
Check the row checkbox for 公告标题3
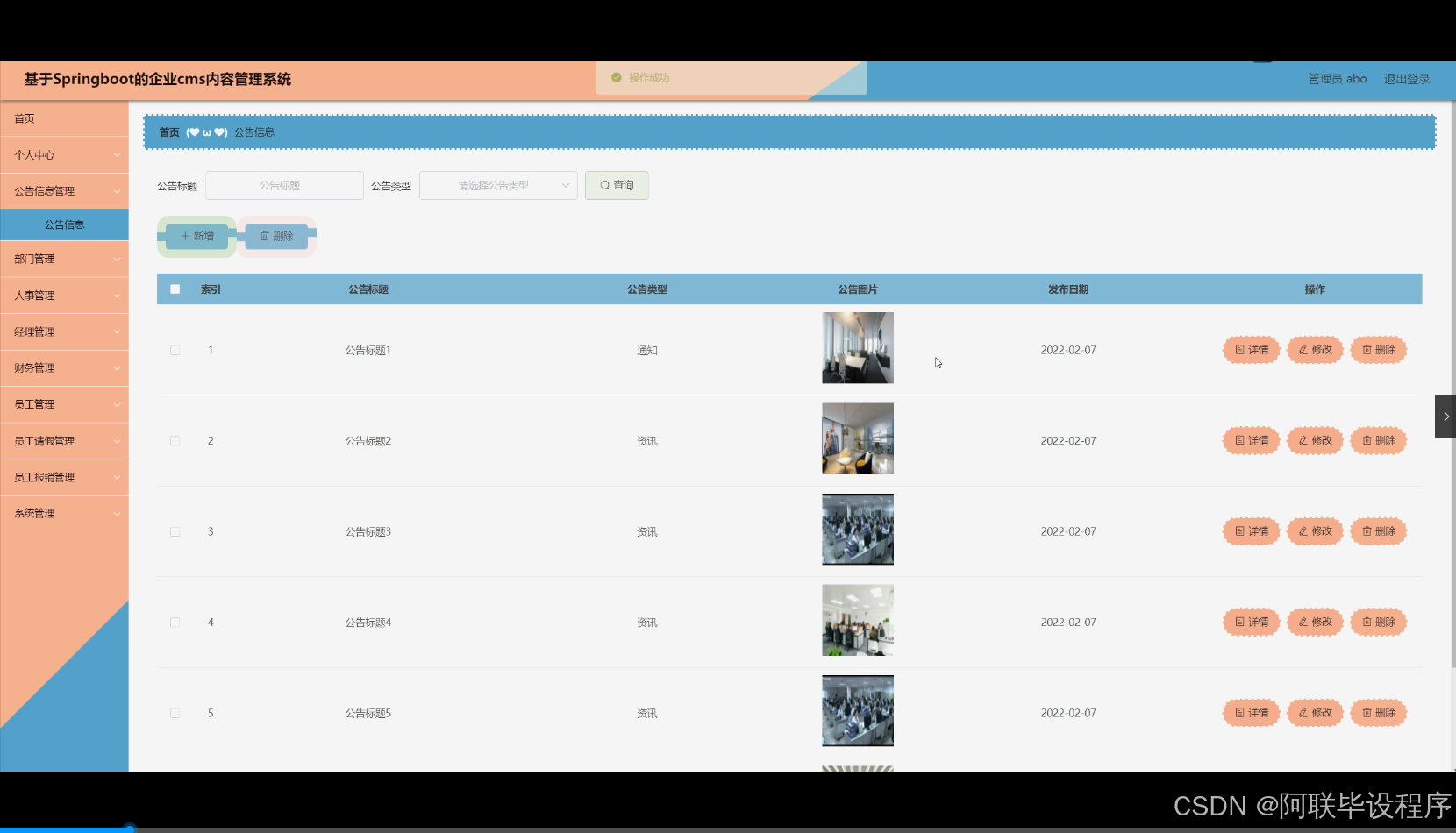pyautogui.click(x=175, y=530)
